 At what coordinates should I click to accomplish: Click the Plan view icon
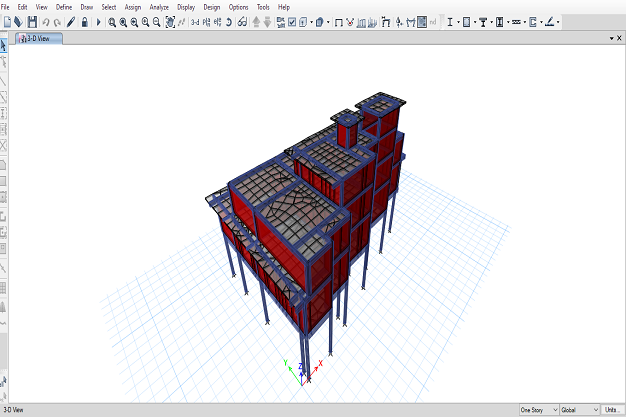tap(206, 22)
